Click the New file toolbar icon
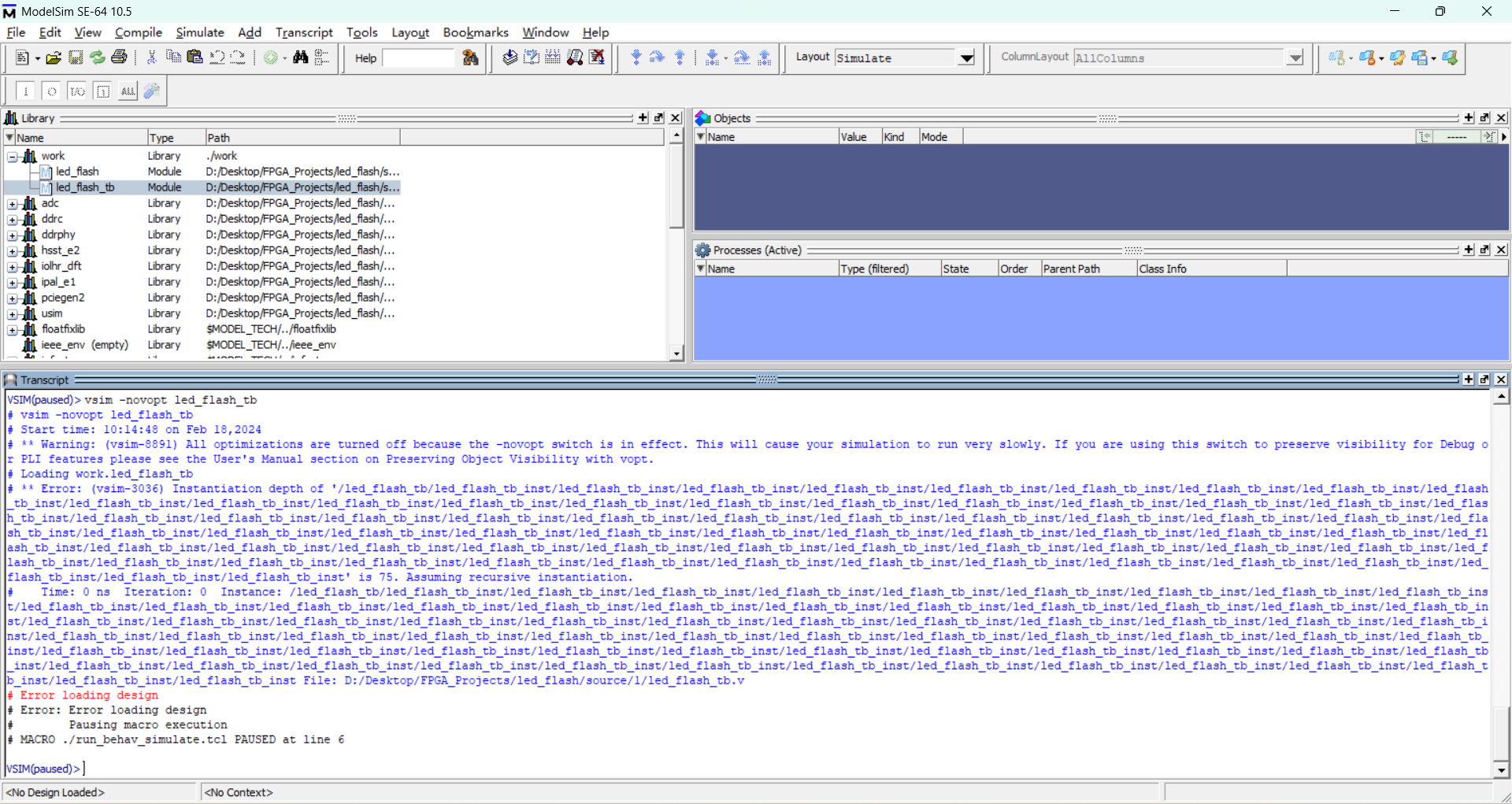Screen dimensions: 1512x804 (22, 57)
